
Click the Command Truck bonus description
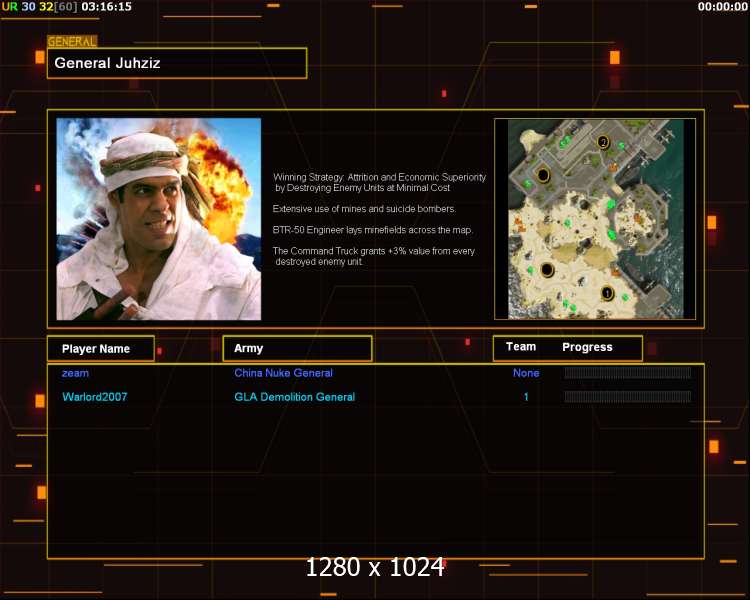click(x=374, y=256)
